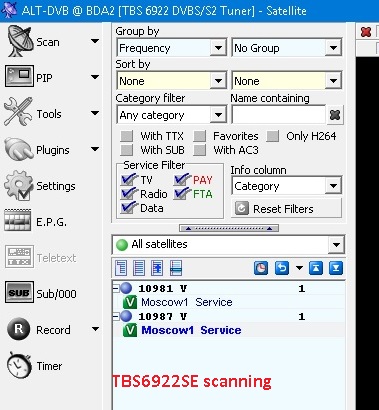The image size is (379, 410).
Task: Click the clear name filter X icon
Action: click(x=334, y=115)
